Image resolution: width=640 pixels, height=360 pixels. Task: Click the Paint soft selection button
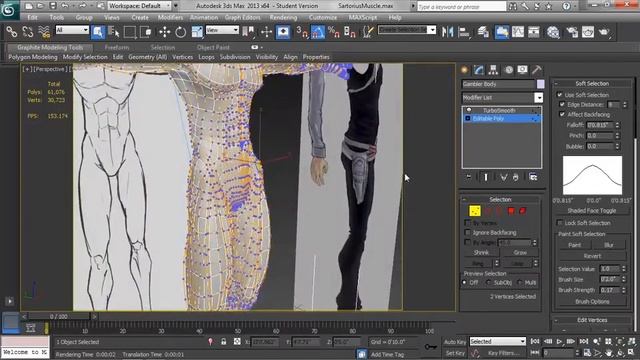(574, 245)
